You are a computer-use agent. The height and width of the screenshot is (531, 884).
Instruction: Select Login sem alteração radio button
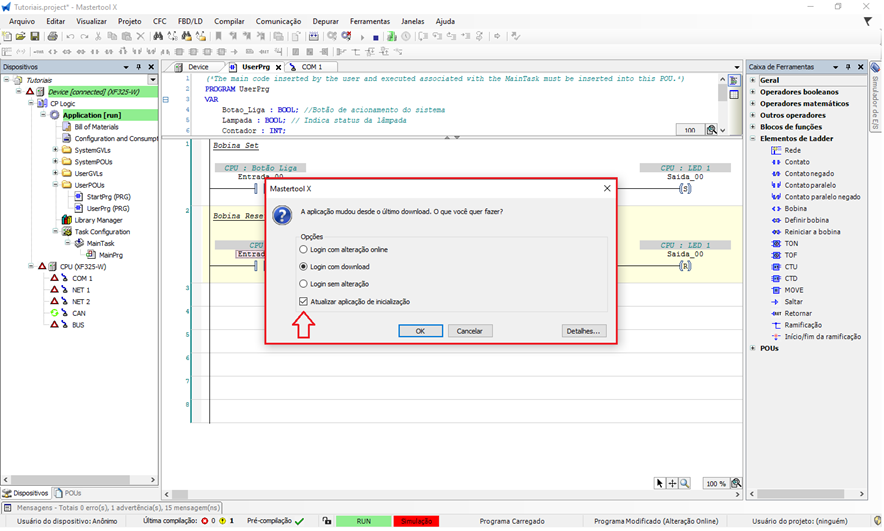click(x=304, y=284)
